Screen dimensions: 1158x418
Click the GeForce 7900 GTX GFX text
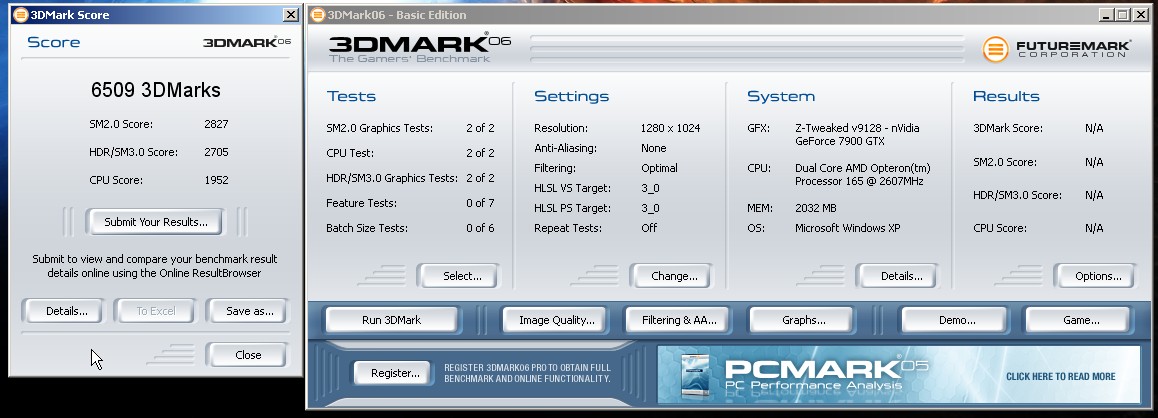[x=857, y=134]
